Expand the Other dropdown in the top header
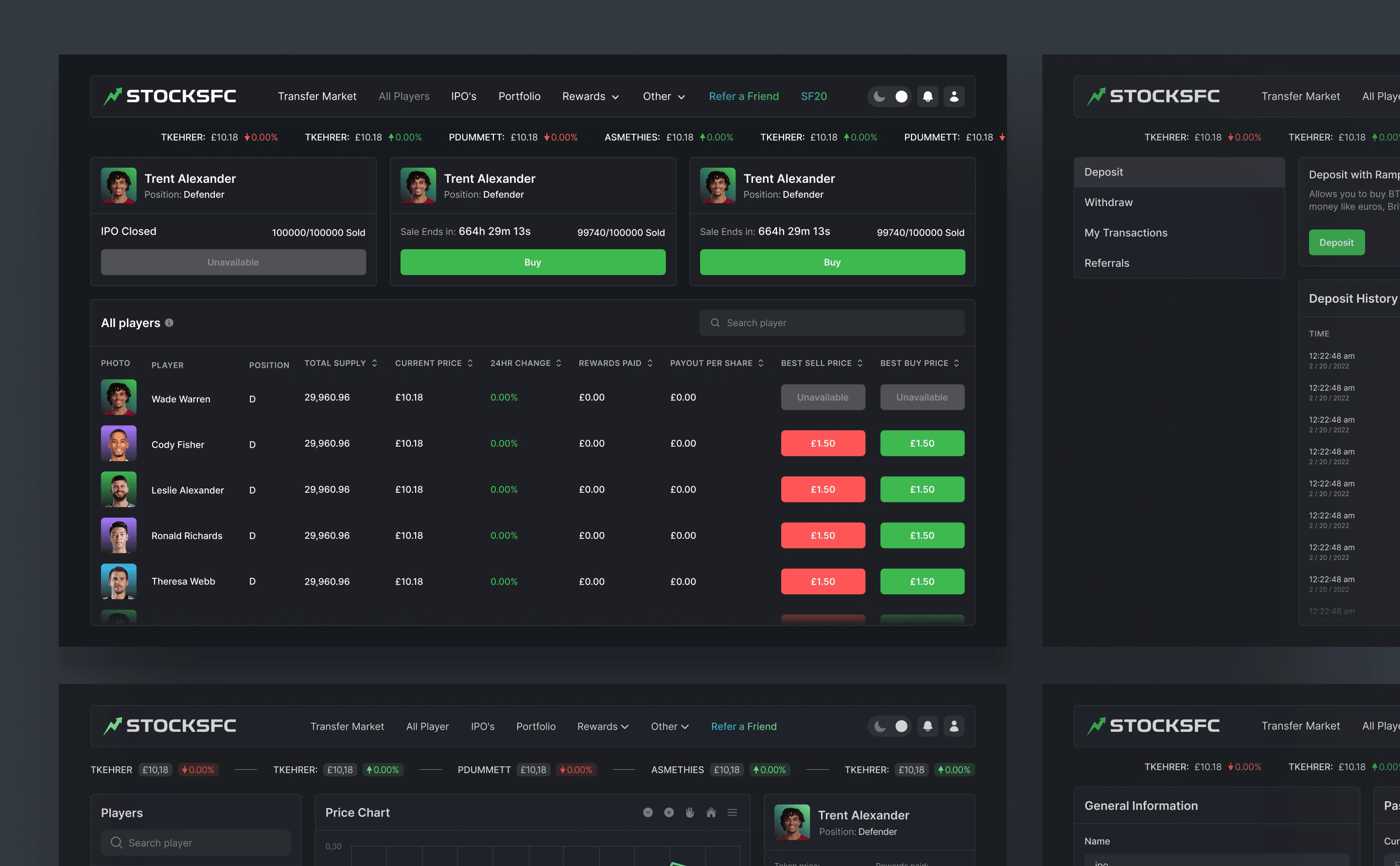The width and height of the screenshot is (1400, 866). click(x=664, y=96)
